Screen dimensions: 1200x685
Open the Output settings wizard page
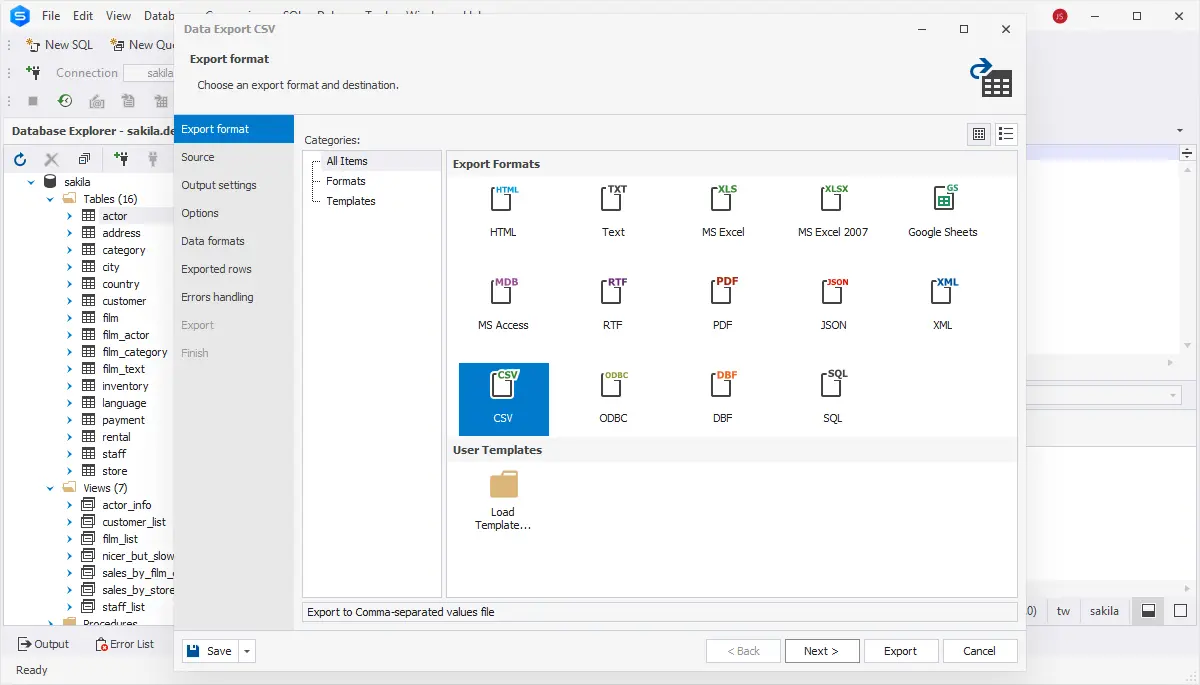(x=218, y=185)
